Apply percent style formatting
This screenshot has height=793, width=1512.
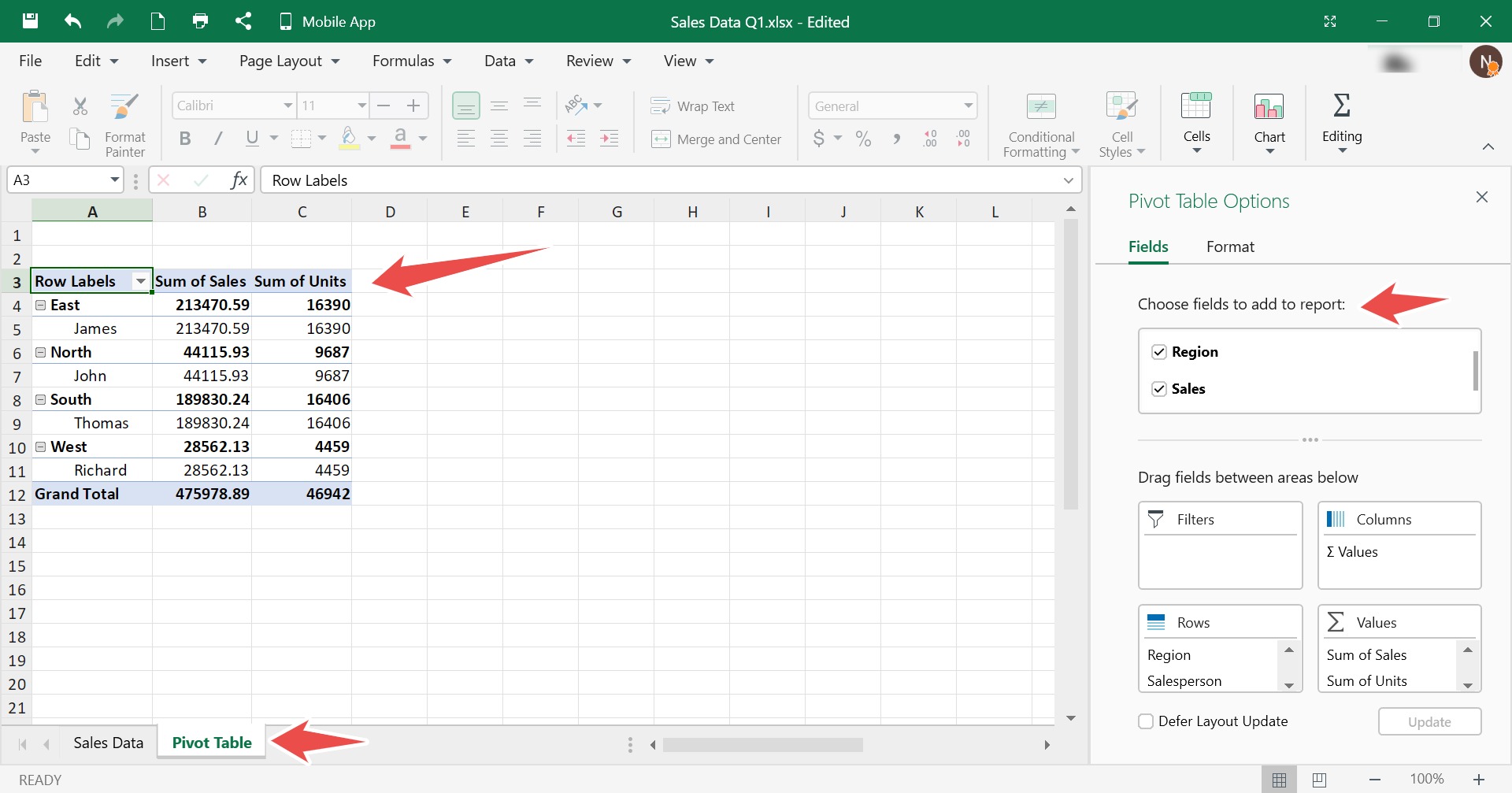click(863, 139)
